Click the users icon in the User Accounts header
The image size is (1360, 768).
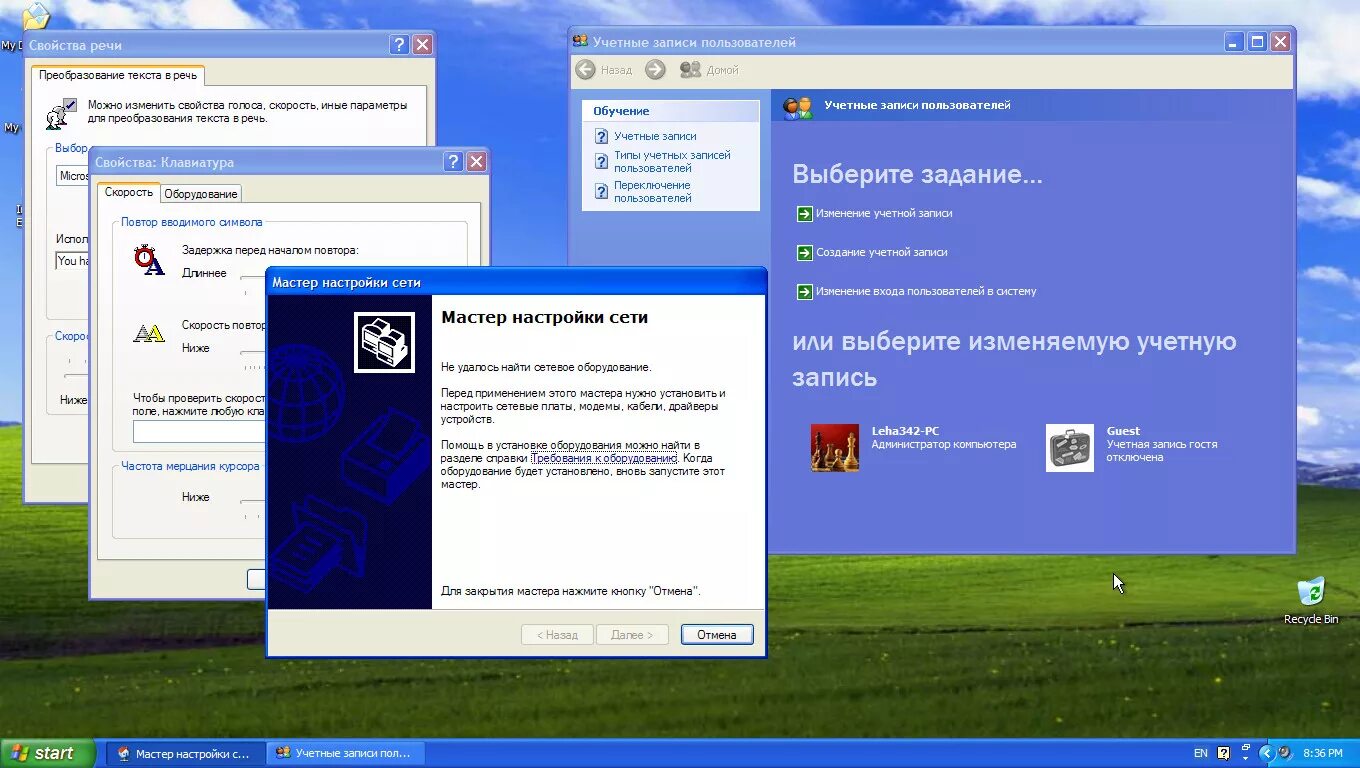click(797, 106)
